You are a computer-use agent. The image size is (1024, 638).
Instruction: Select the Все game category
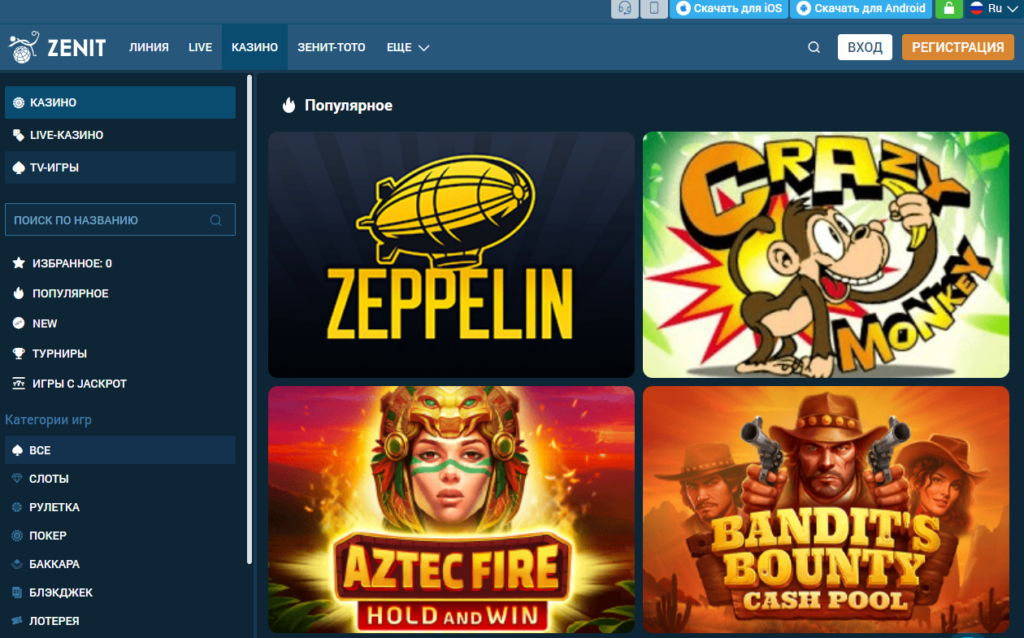120,450
